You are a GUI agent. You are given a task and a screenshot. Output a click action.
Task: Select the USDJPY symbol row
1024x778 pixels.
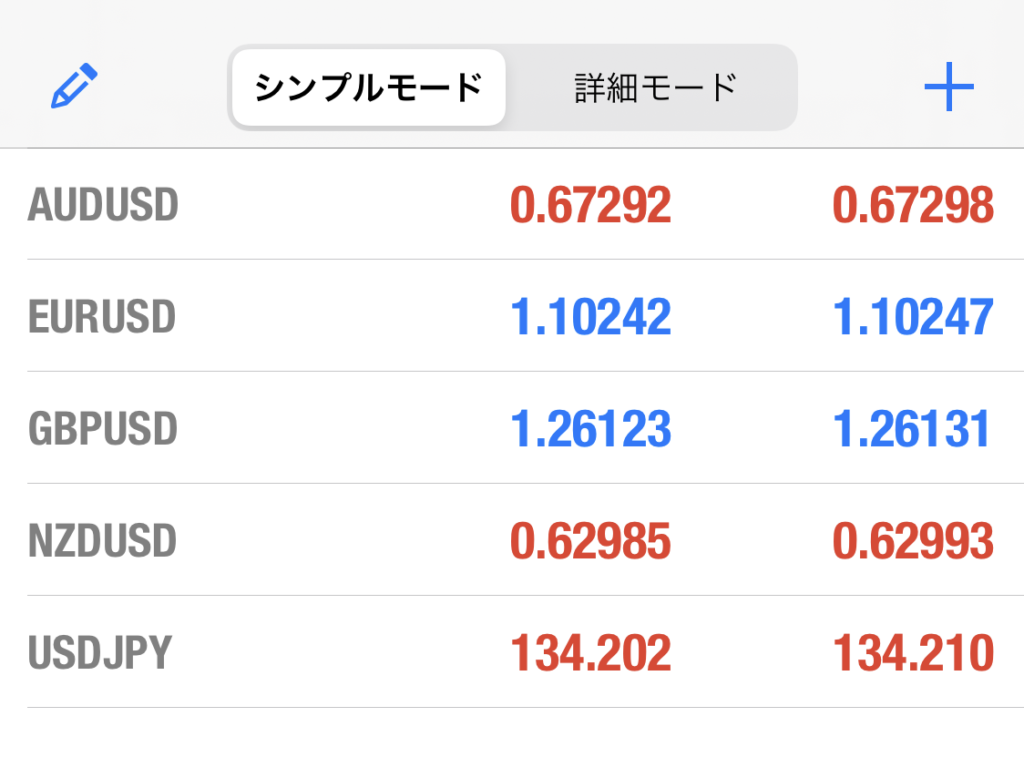click(x=512, y=653)
